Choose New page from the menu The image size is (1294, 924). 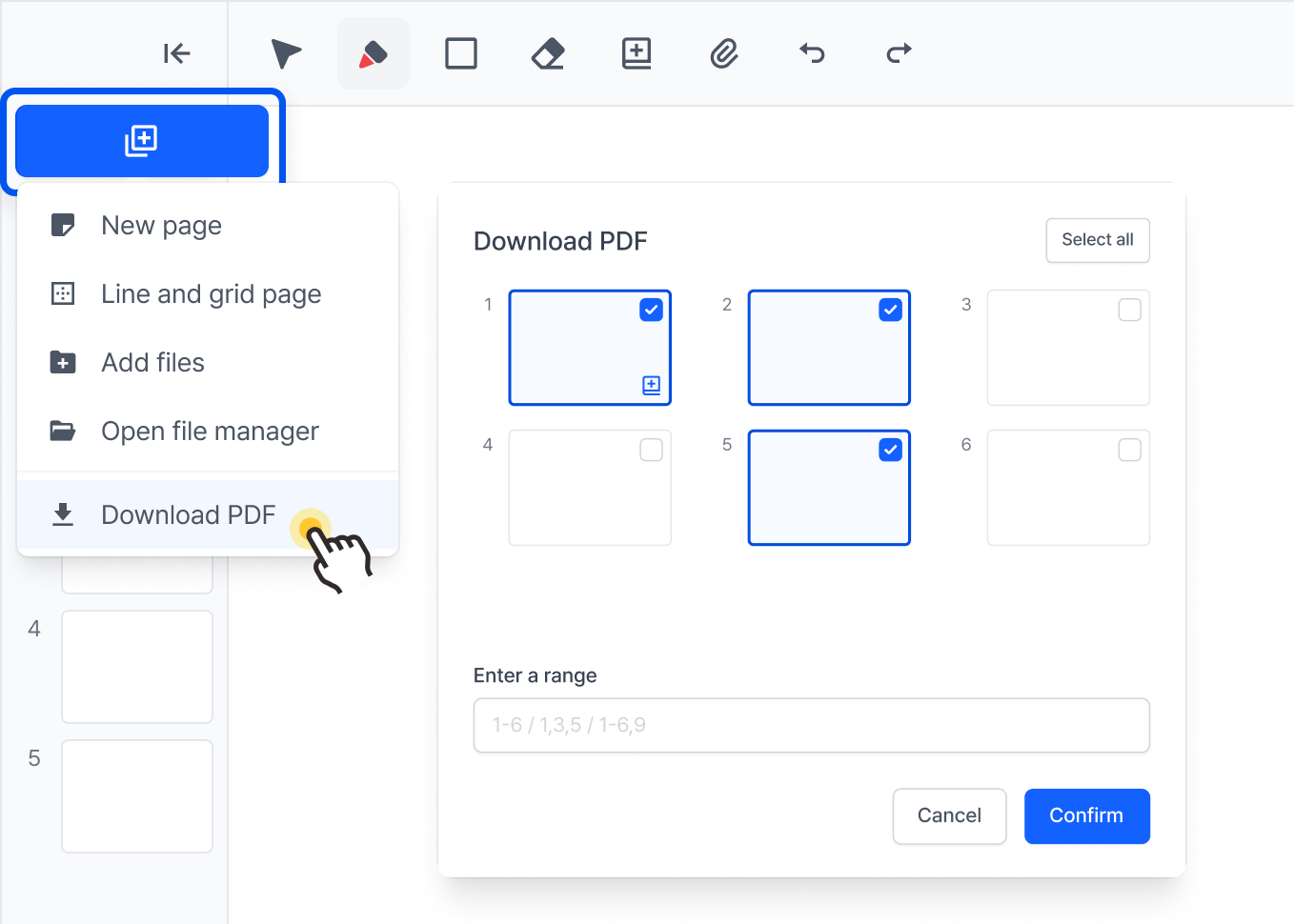[x=208, y=226]
